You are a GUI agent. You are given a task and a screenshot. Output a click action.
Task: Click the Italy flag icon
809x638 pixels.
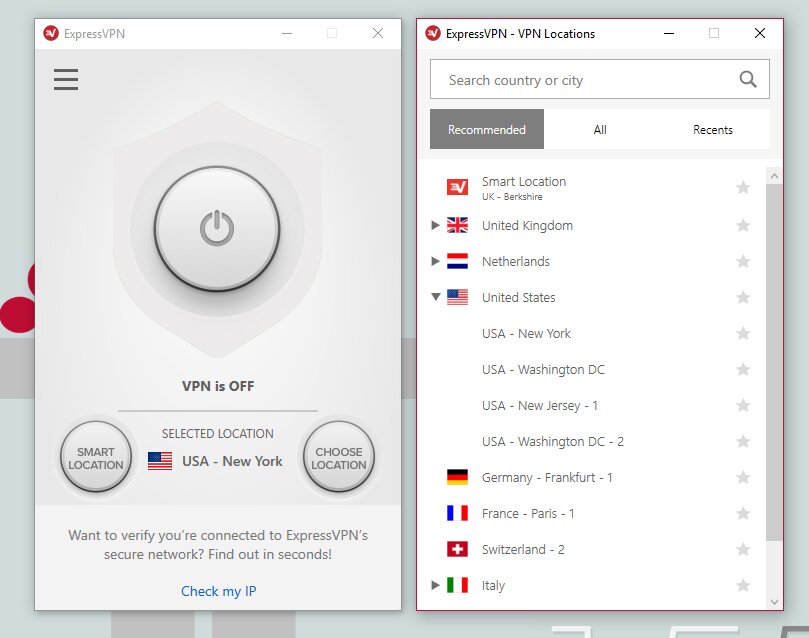point(457,585)
